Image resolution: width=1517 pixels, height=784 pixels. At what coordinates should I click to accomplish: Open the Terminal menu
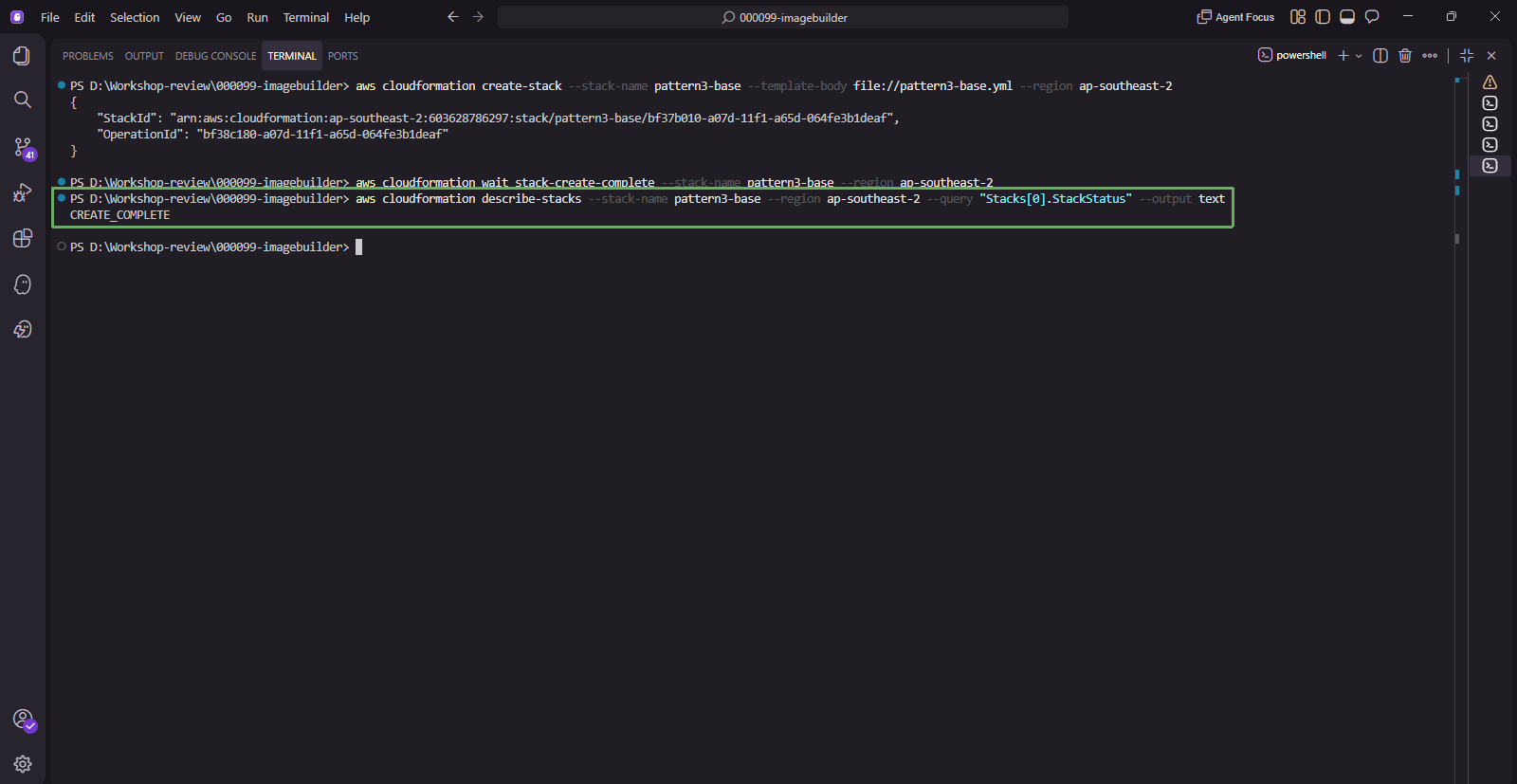point(306,17)
